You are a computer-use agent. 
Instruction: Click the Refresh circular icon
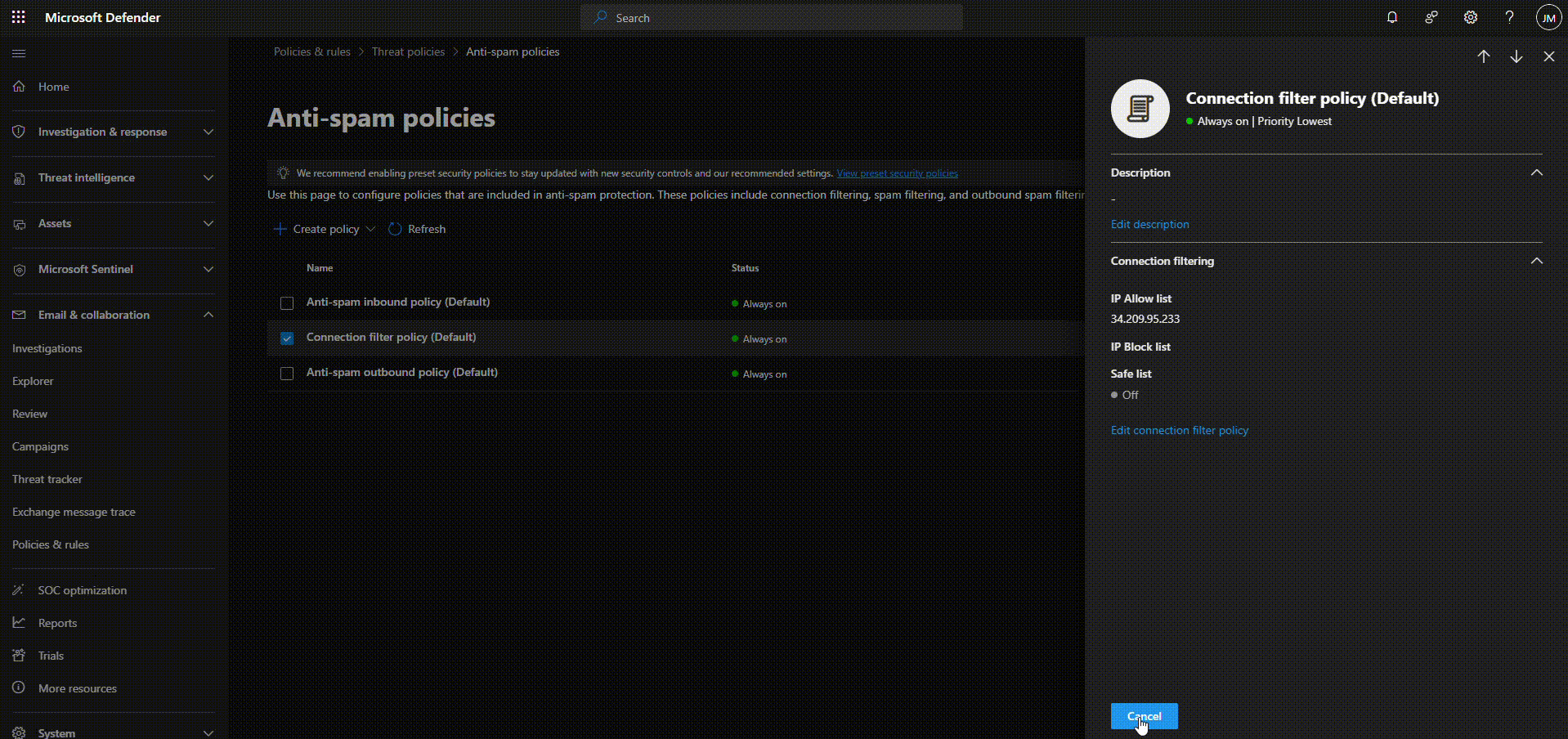coord(395,229)
